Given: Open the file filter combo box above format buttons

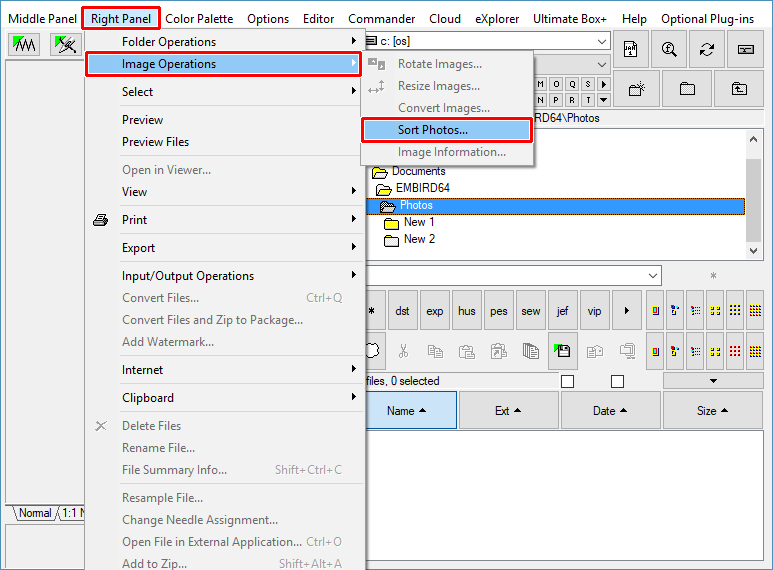Looking at the screenshot, I should click(x=652, y=275).
